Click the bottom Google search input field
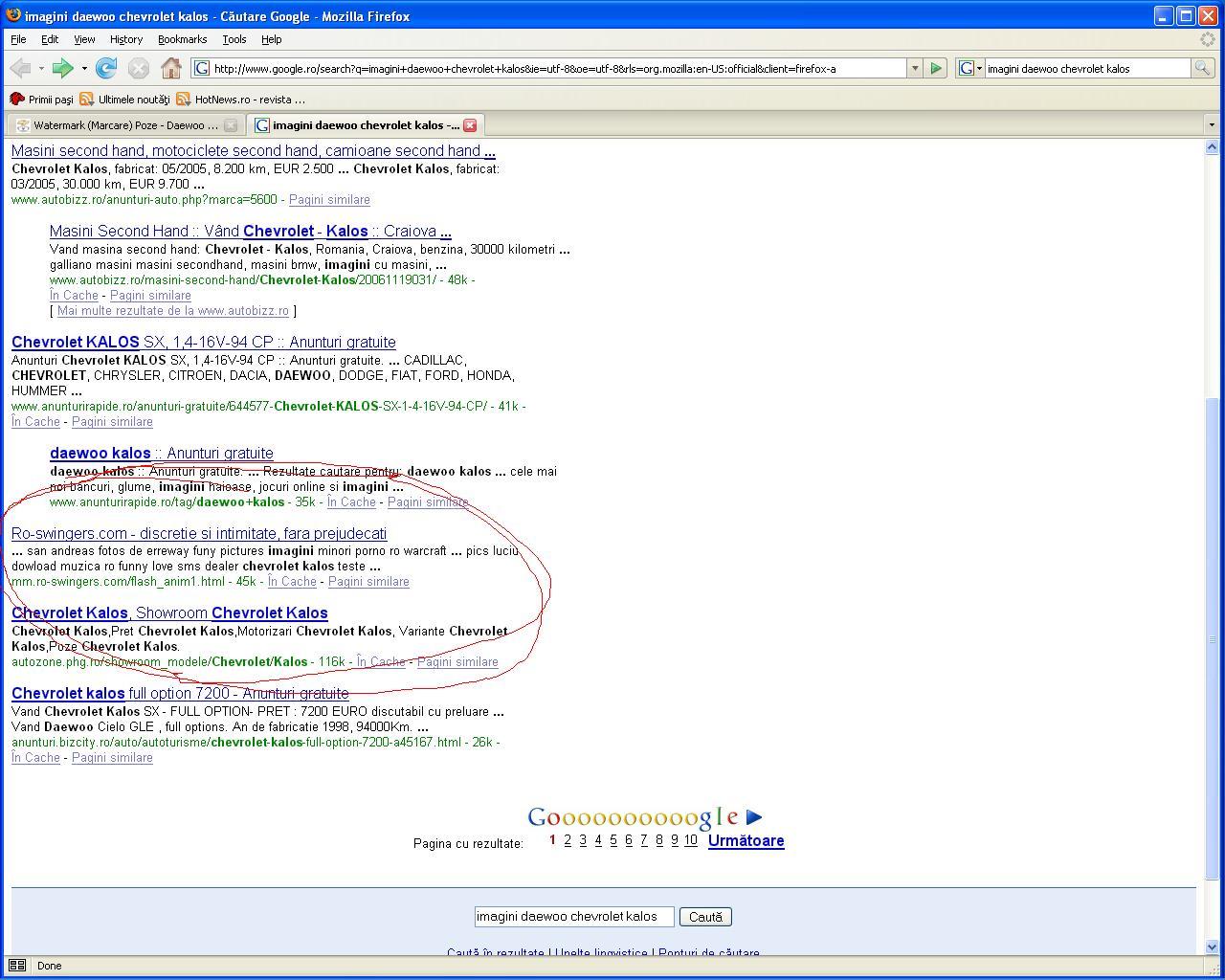Viewport: 1225px width, 980px height. click(x=574, y=917)
